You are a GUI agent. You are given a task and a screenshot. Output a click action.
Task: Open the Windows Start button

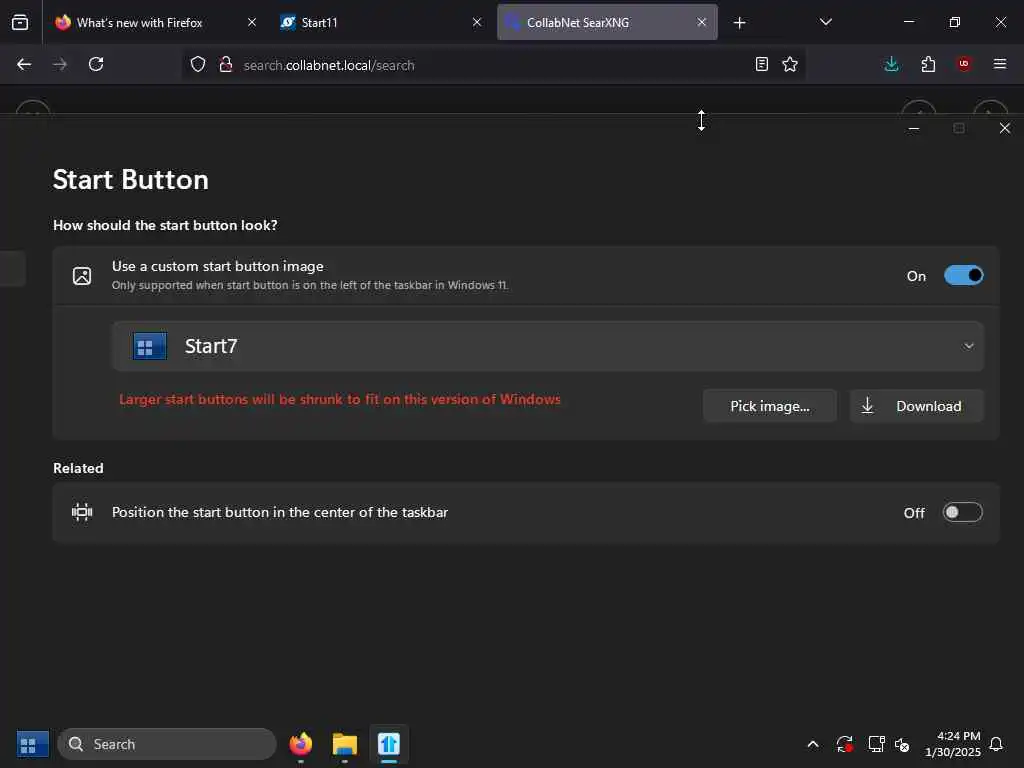point(32,744)
